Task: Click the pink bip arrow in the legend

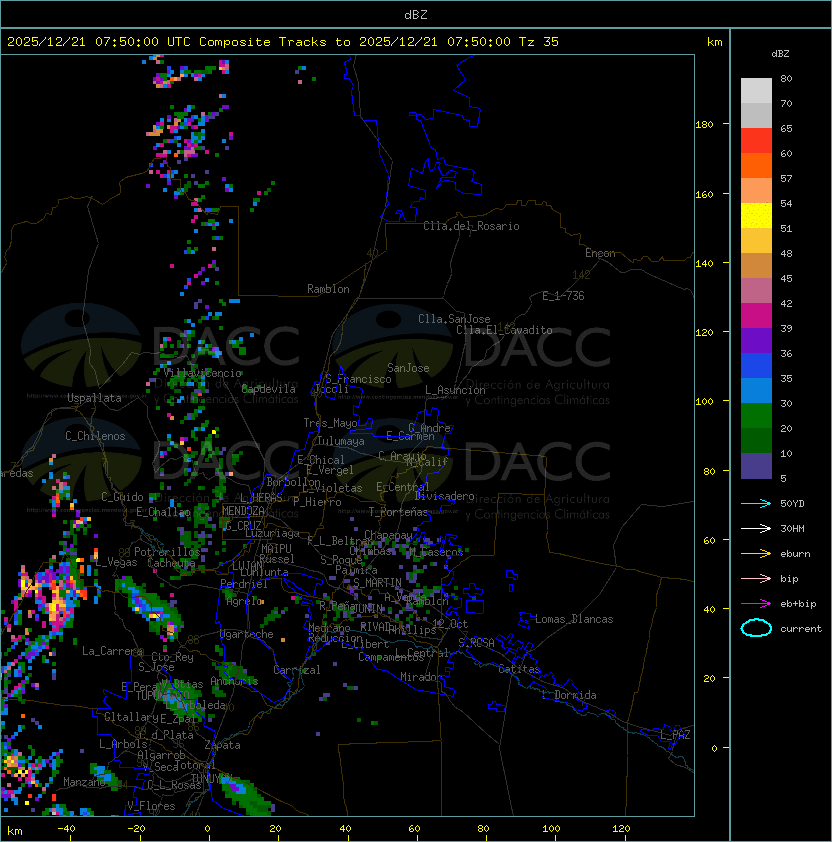Action: pos(756,578)
